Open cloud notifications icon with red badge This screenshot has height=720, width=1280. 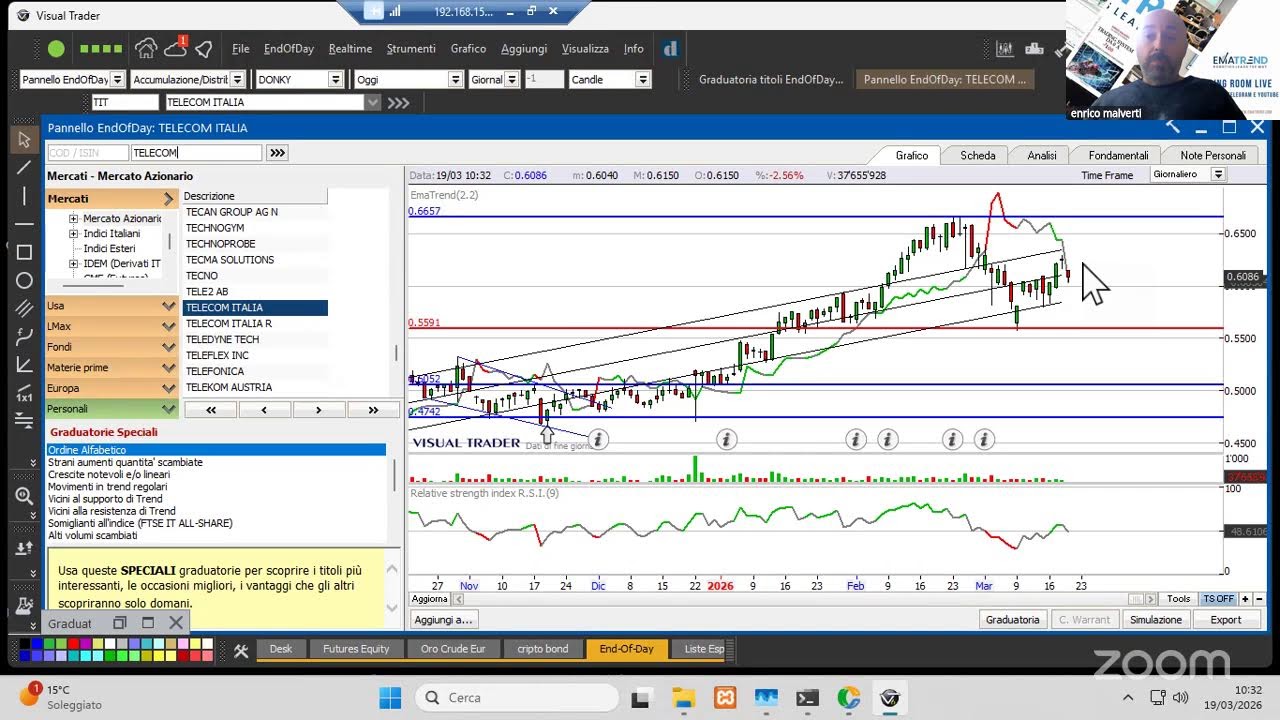176,47
